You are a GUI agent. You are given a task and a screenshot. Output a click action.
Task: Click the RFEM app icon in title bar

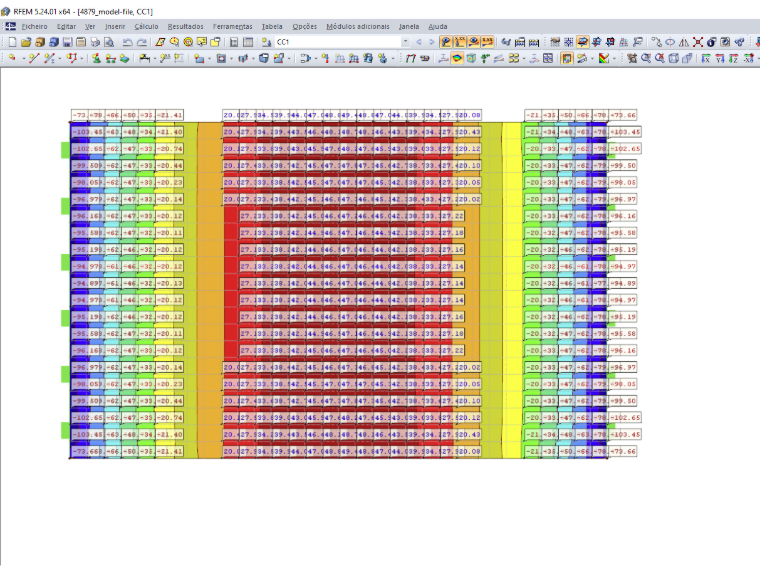[x=5, y=11]
